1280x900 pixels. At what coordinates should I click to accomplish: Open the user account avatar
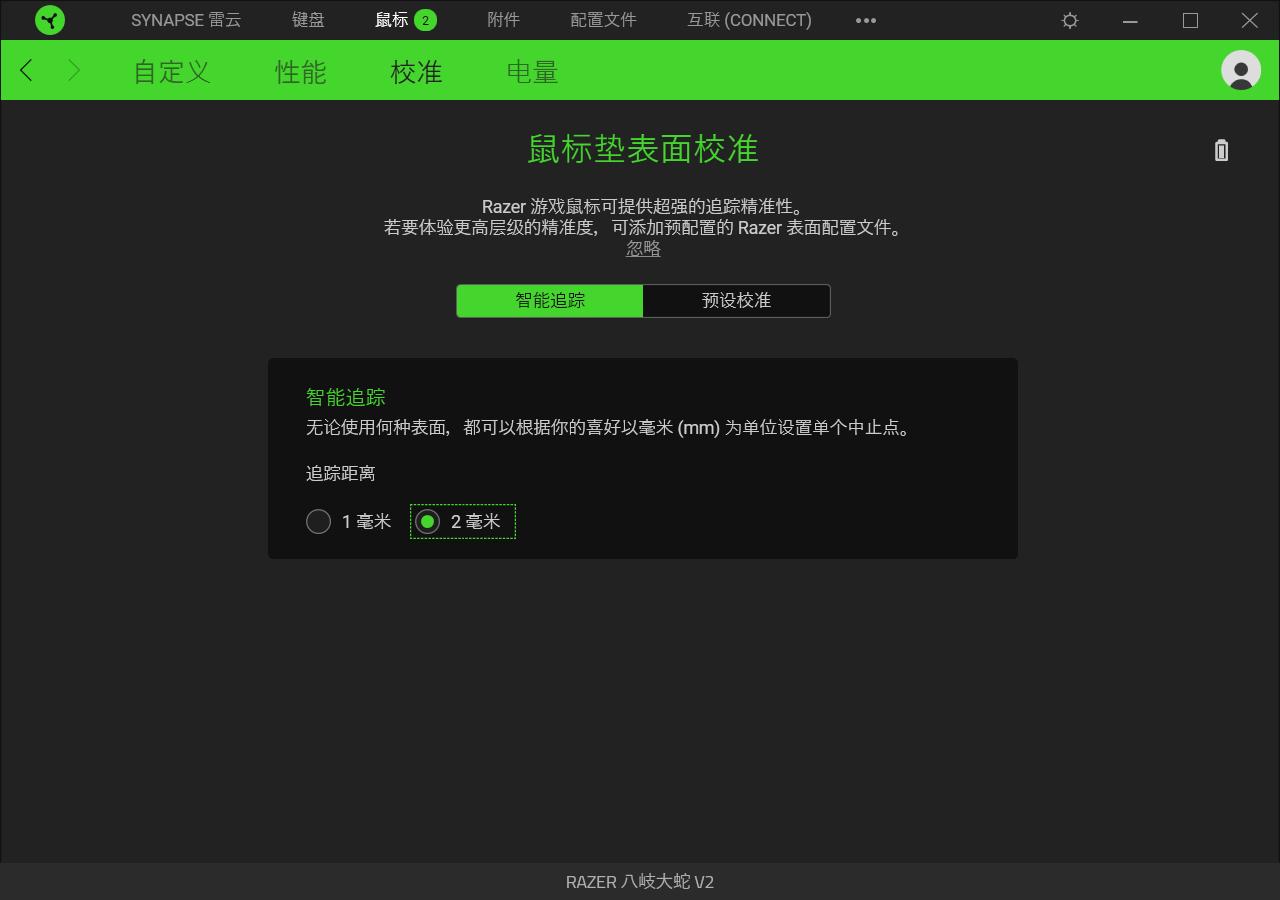click(x=1240, y=71)
